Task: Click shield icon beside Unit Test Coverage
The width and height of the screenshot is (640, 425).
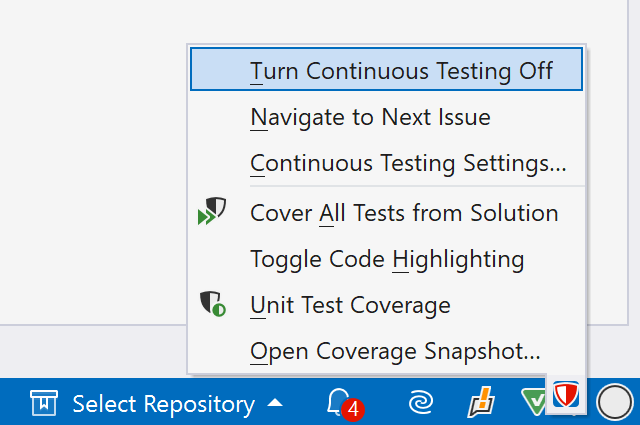Action: [212, 305]
